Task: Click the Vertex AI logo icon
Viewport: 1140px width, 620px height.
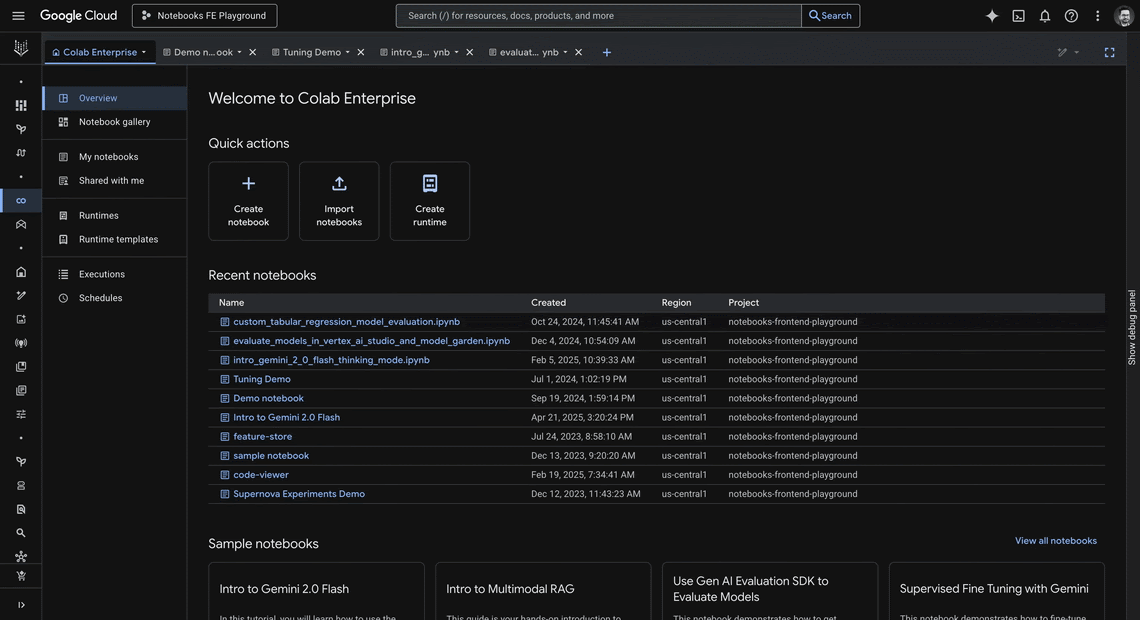Action: pos(21,48)
